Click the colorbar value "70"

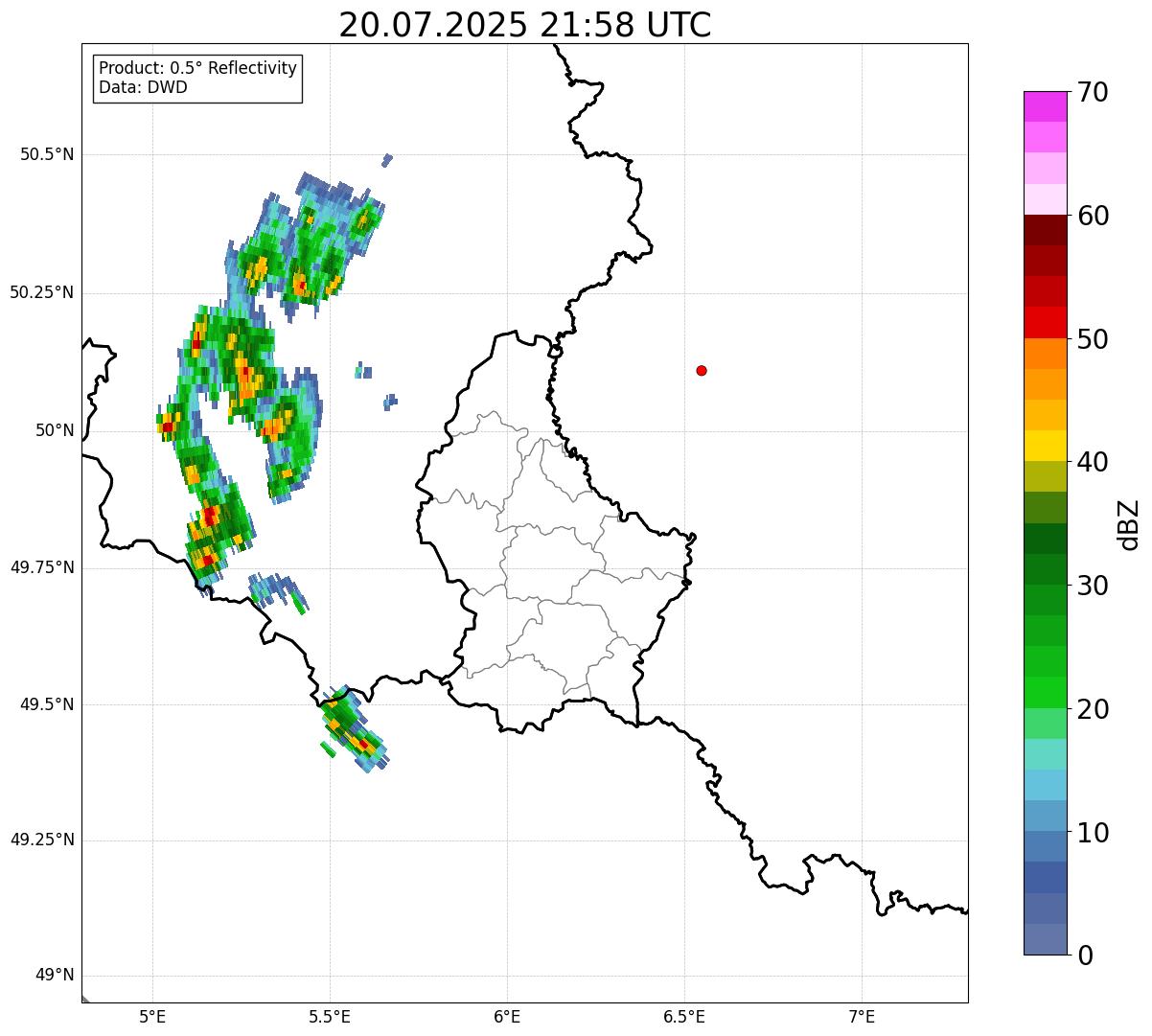[1093, 92]
